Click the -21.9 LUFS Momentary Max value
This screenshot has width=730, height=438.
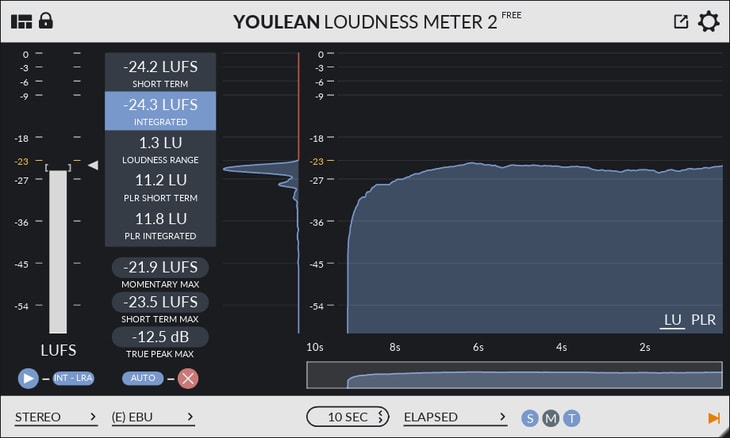160,267
